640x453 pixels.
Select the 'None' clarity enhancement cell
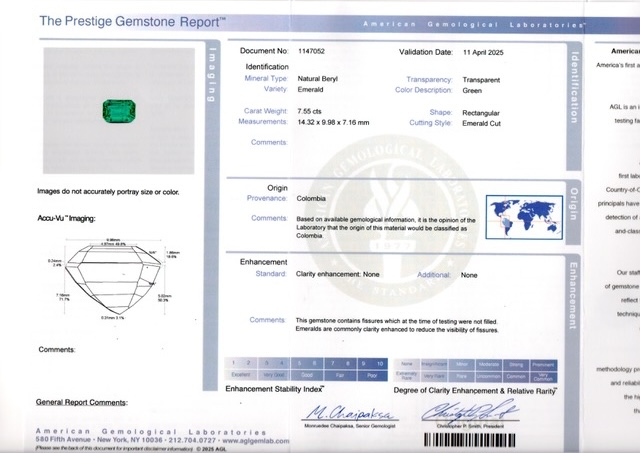407,365
